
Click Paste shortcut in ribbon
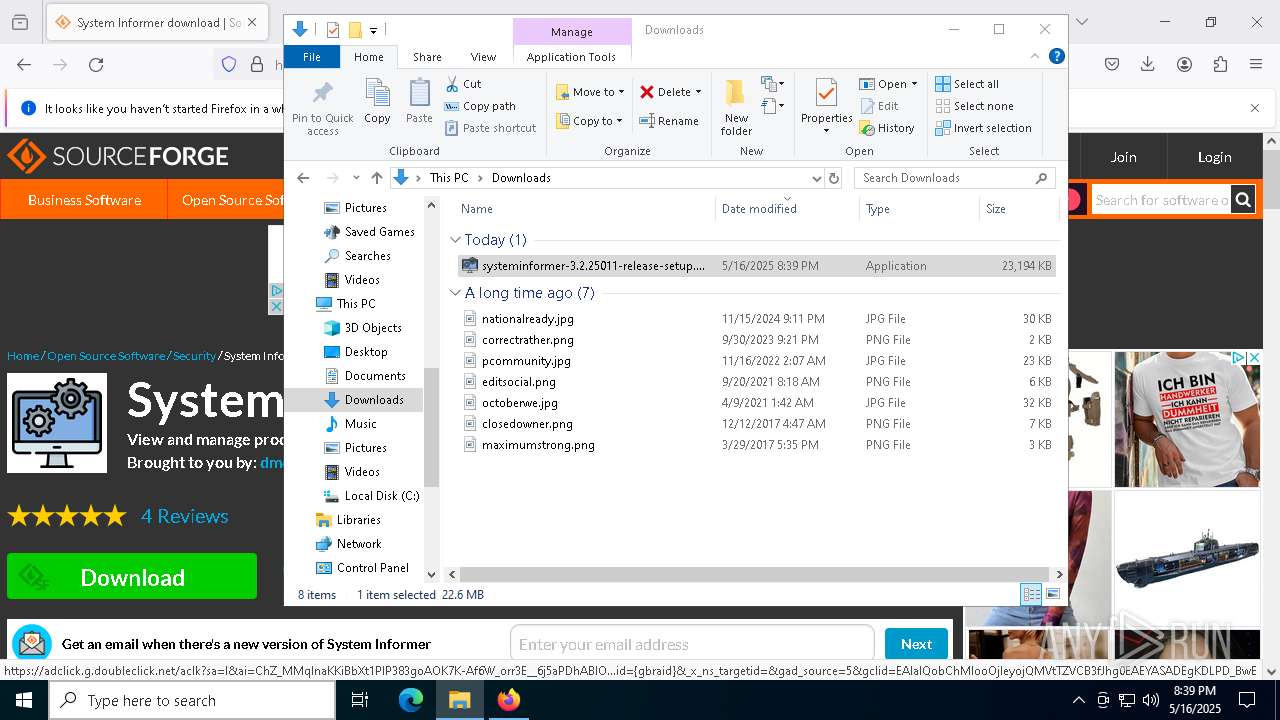(x=491, y=128)
